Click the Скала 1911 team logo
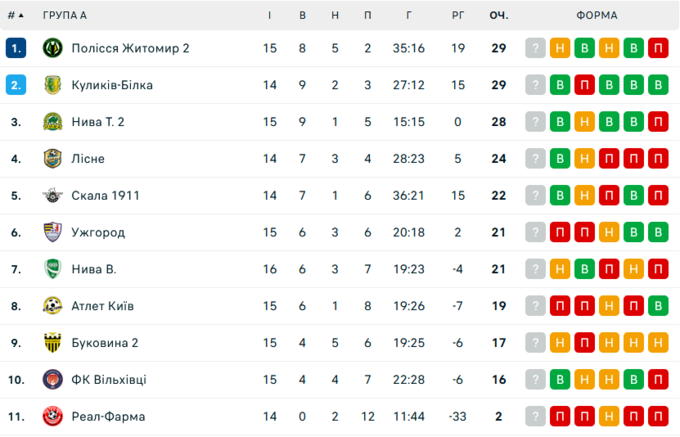This screenshot has height=437, width=680. point(53,196)
